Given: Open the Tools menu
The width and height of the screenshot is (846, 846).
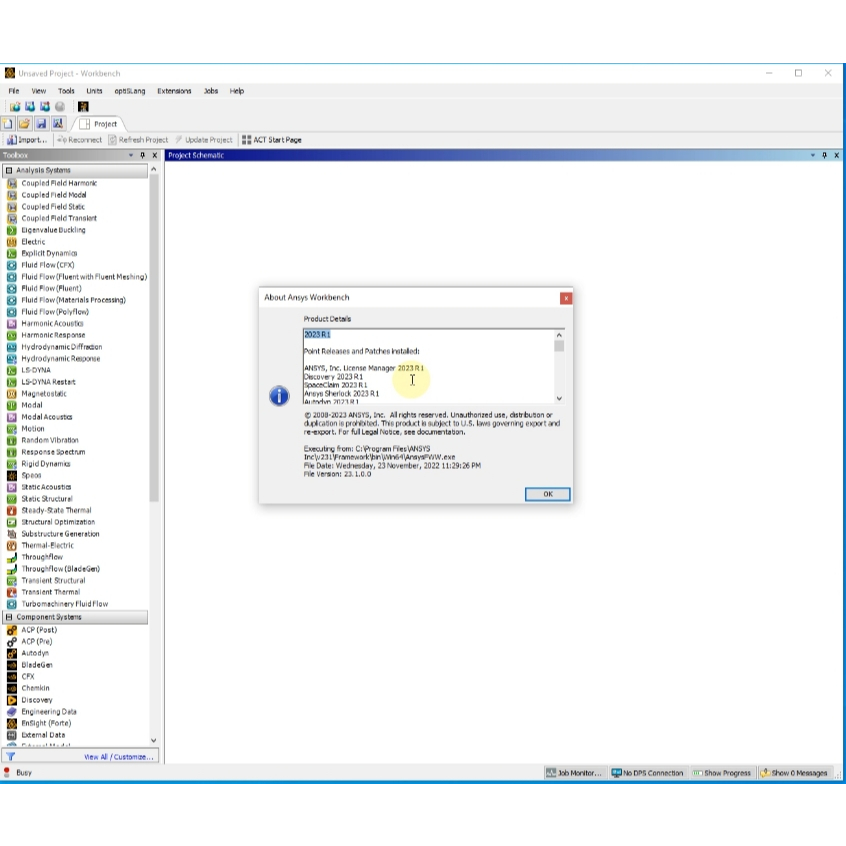Looking at the screenshot, I should coord(66,91).
